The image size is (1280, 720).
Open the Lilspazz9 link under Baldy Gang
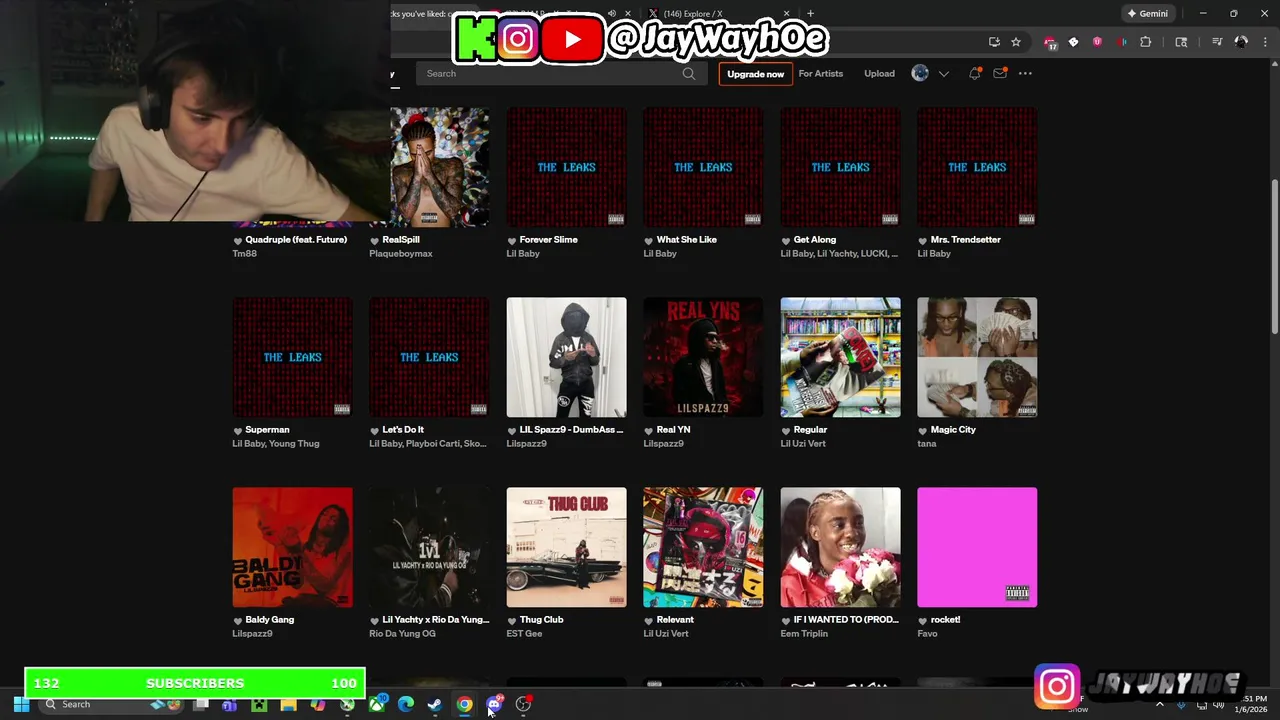(x=252, y=634)
